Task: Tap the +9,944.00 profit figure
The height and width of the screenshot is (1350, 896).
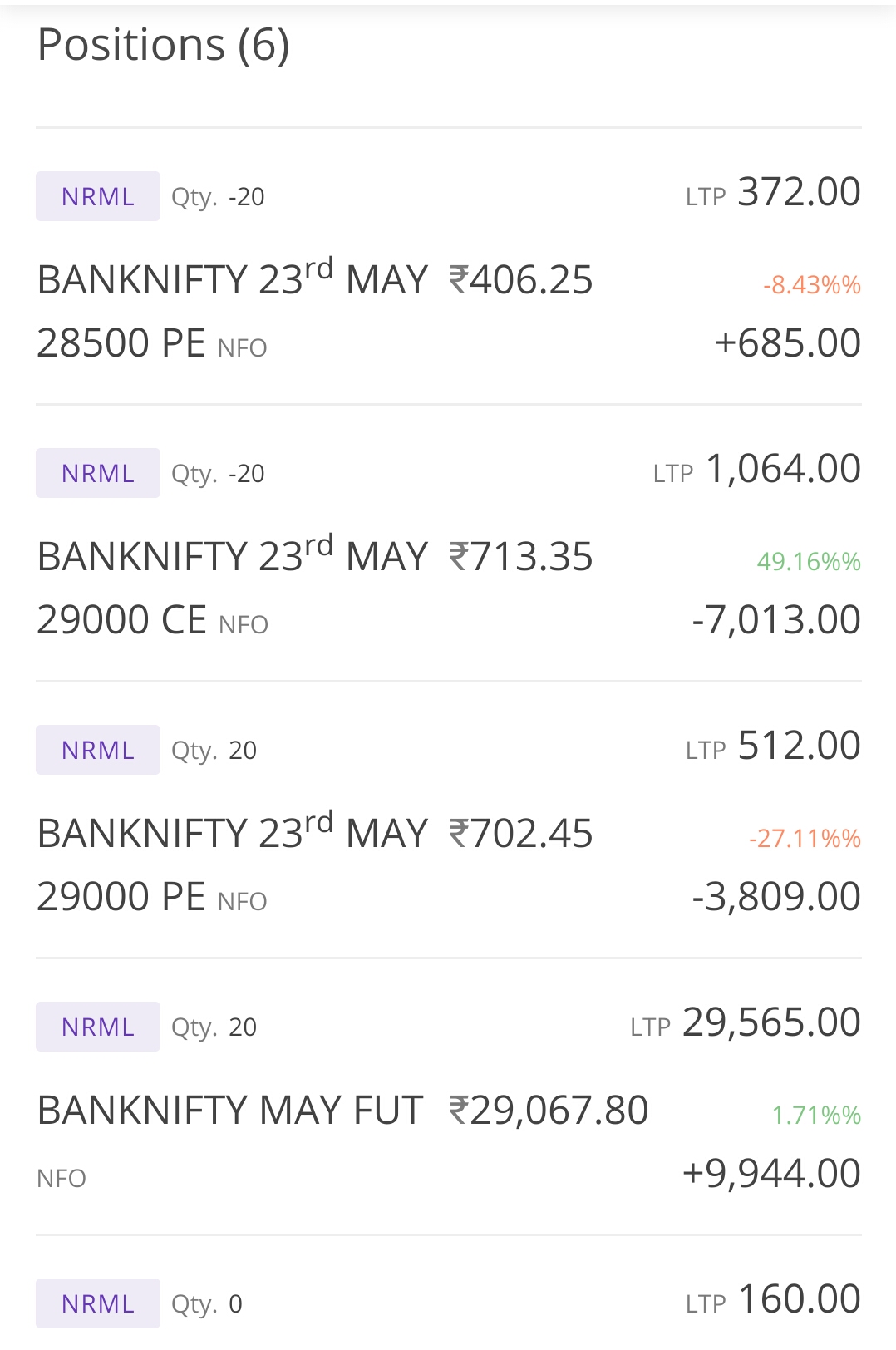Action: coord(771,1174)
